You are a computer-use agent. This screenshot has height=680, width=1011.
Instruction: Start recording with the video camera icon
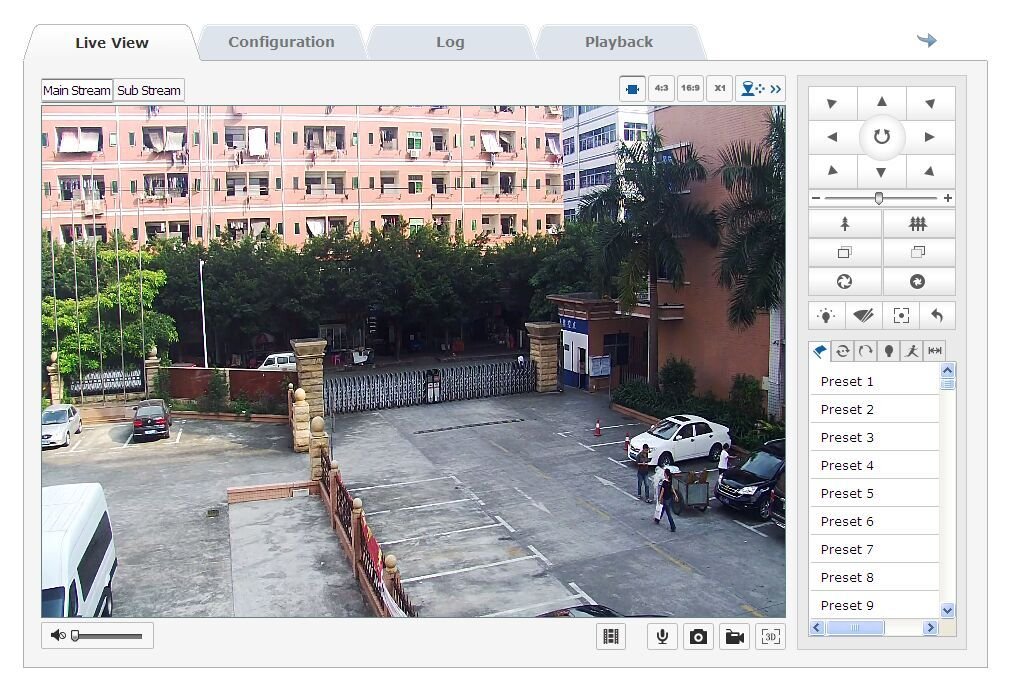[735, 637]
